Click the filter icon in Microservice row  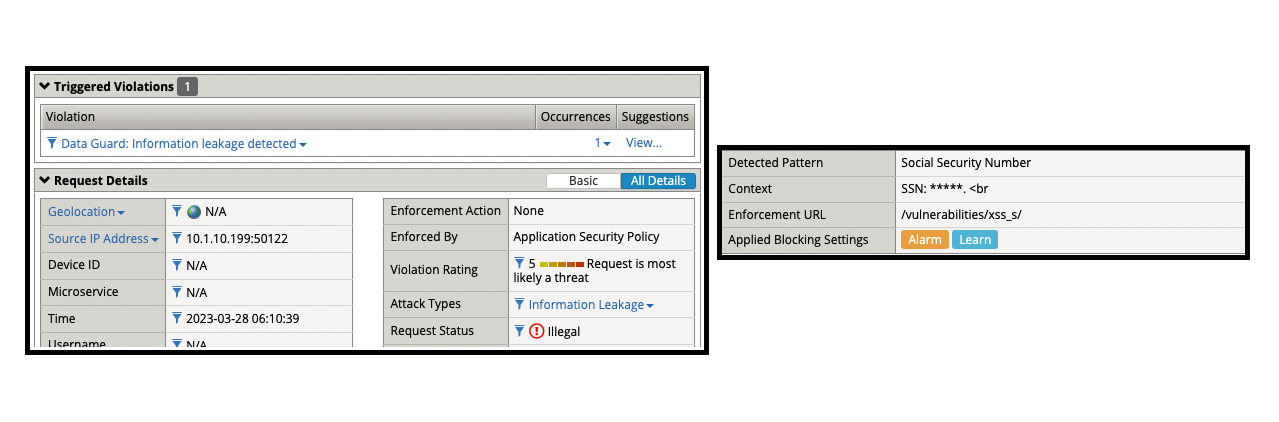point(177,292)
